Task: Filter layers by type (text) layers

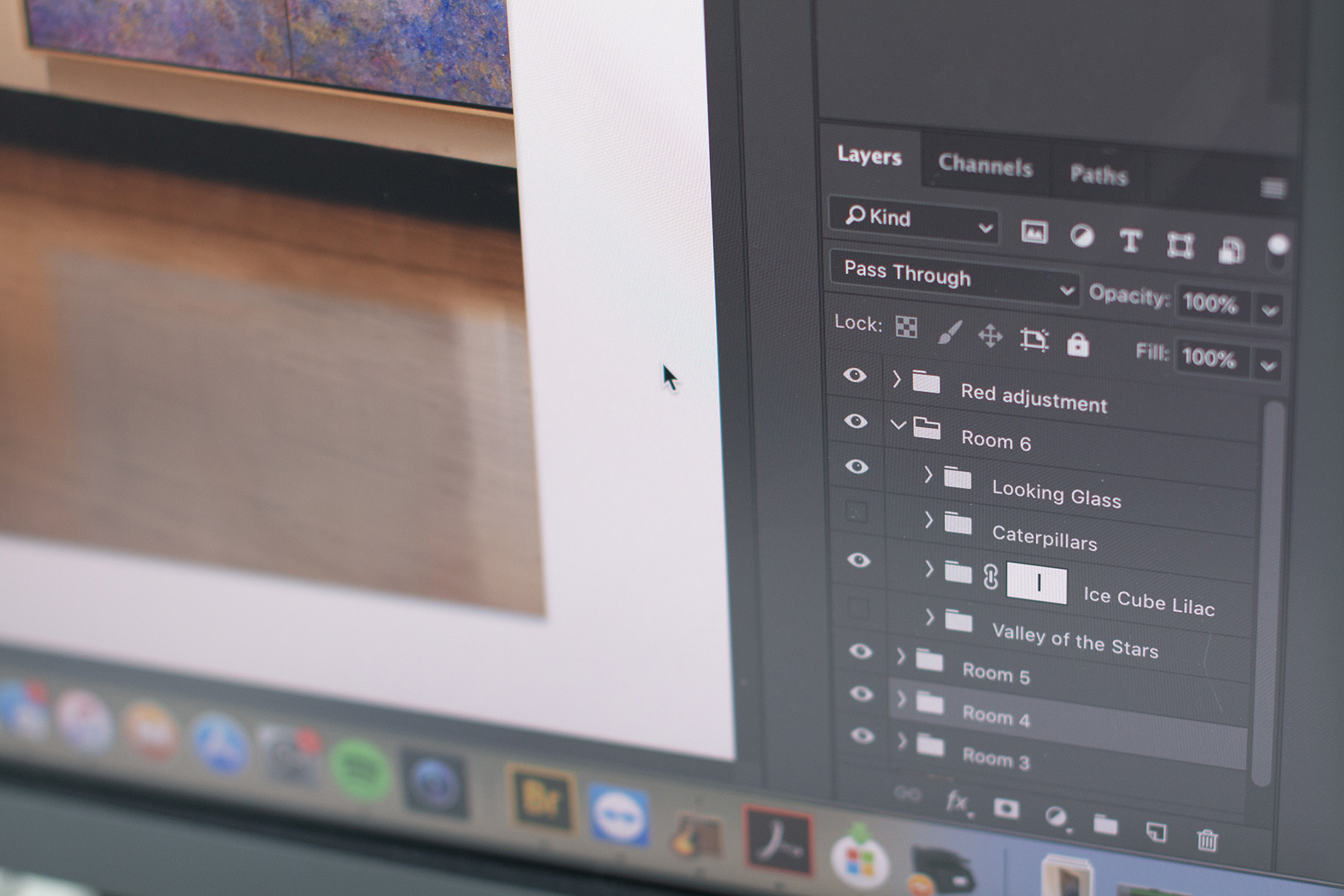Action: 1130,241
